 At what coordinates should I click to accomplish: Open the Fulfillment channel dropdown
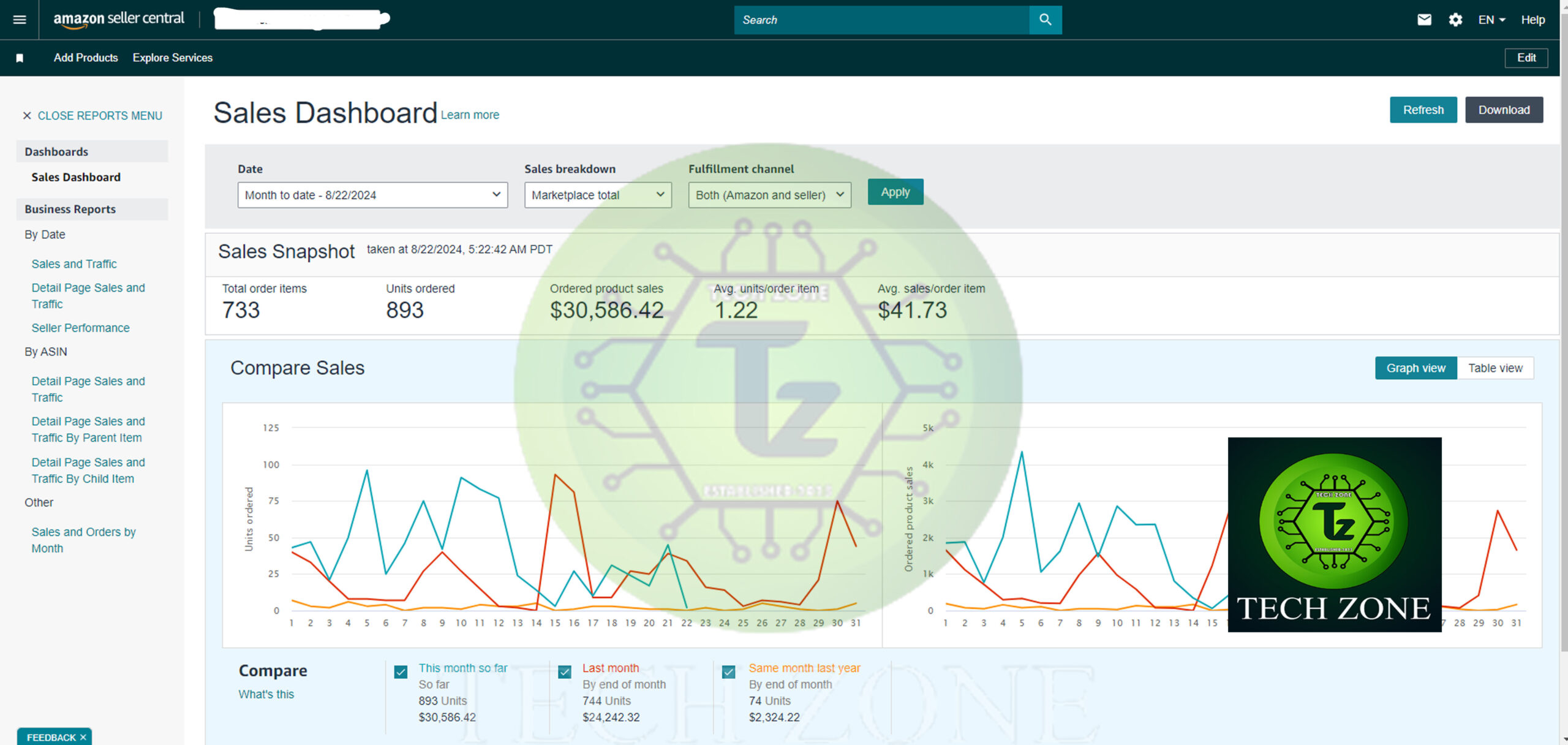(x=770, y=195)
